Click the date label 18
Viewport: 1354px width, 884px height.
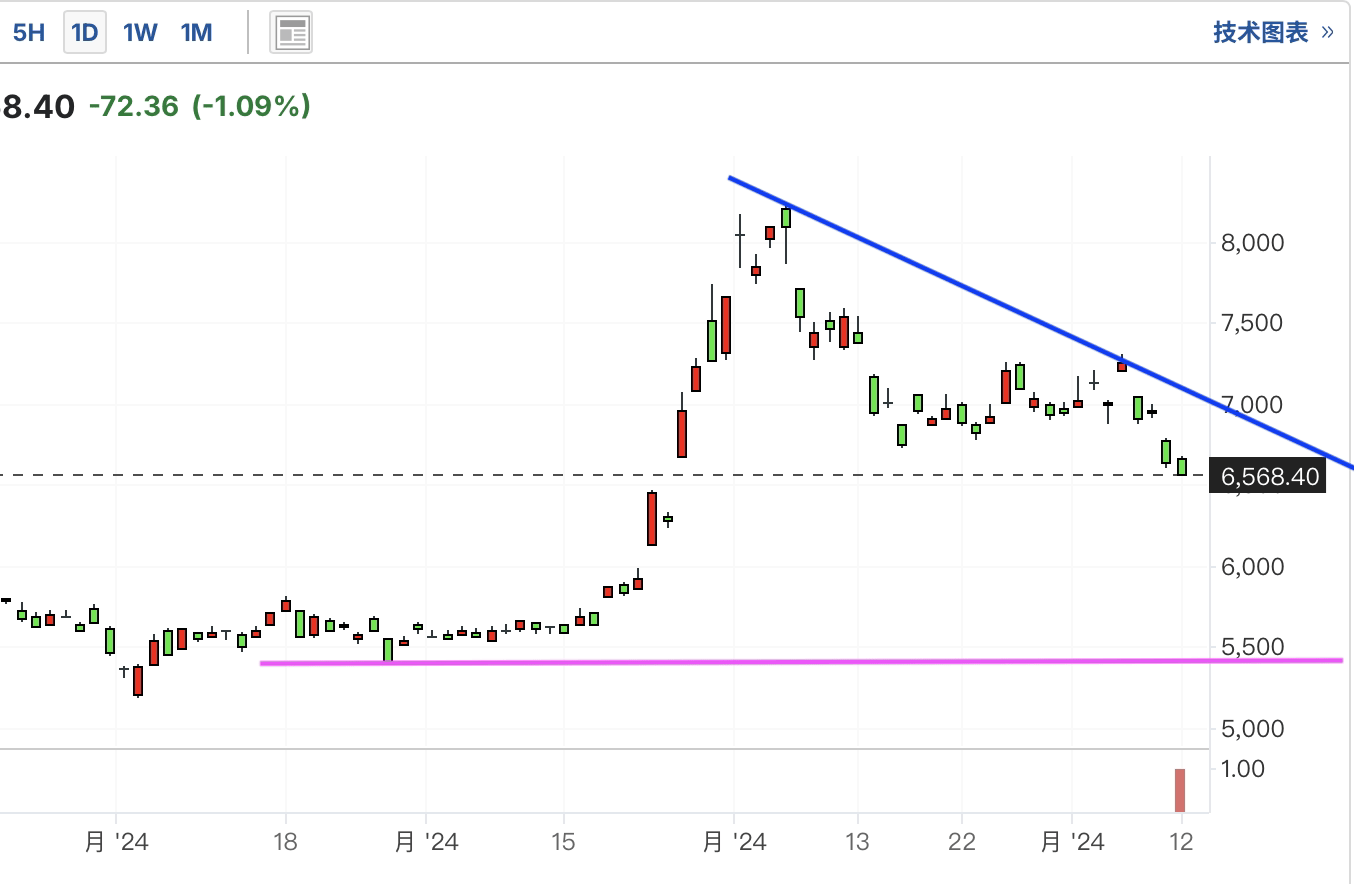[x=286, y=842]
